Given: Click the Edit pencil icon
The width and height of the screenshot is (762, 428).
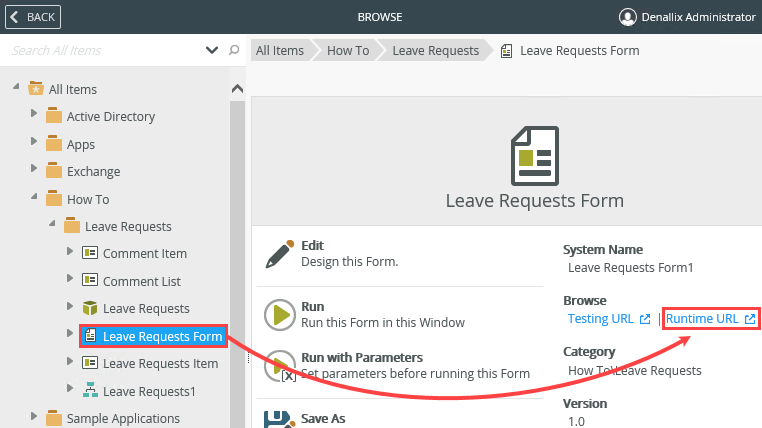Looking at the screenshot, I should tap(280, 255).
